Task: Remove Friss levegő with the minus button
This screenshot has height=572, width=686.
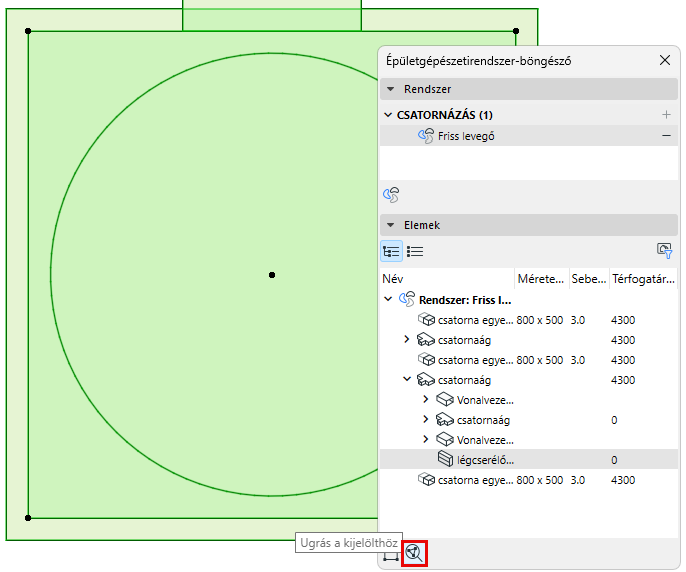Action: tap(666, 136)
